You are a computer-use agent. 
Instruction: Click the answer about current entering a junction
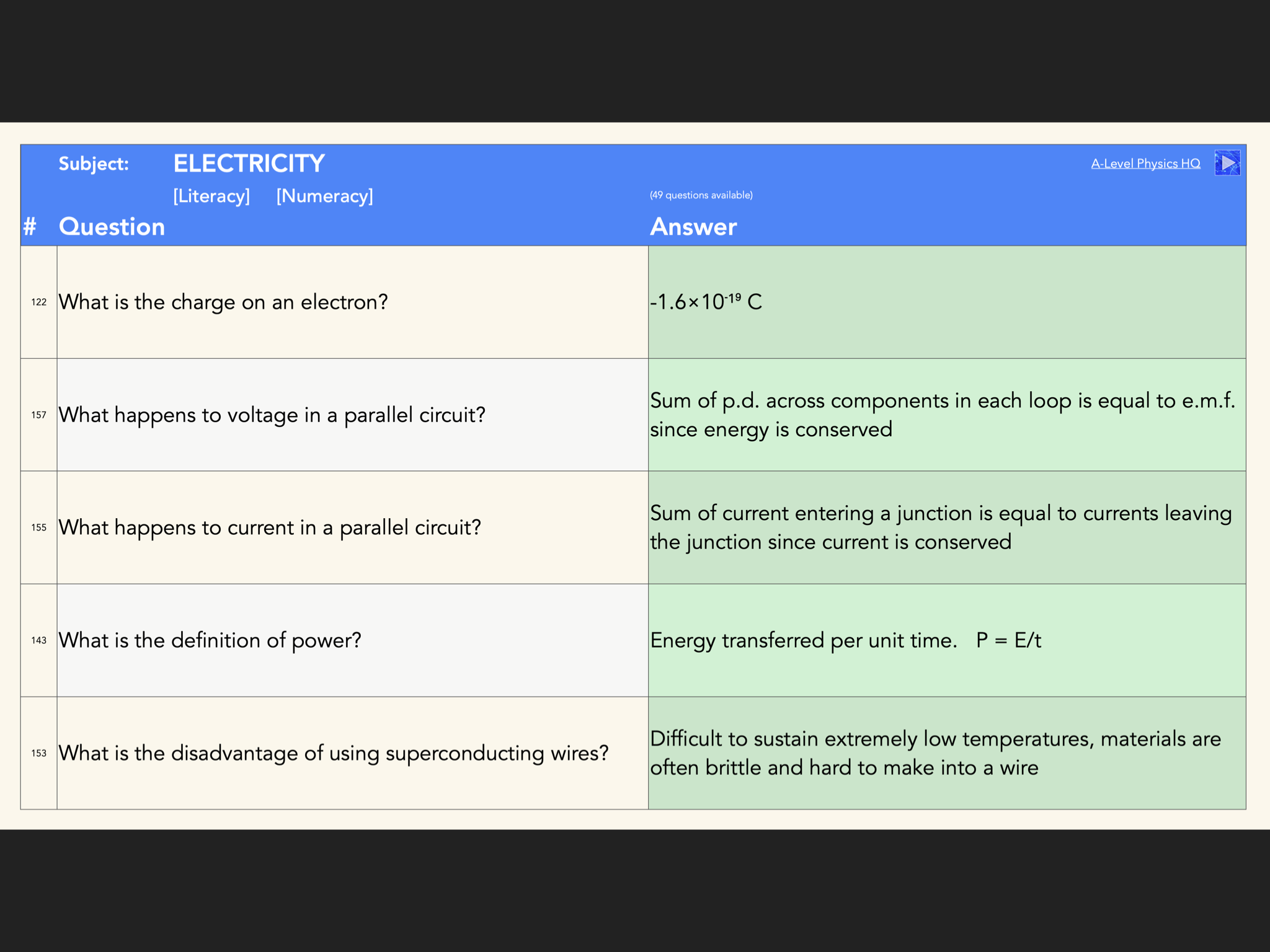point(940,527)
